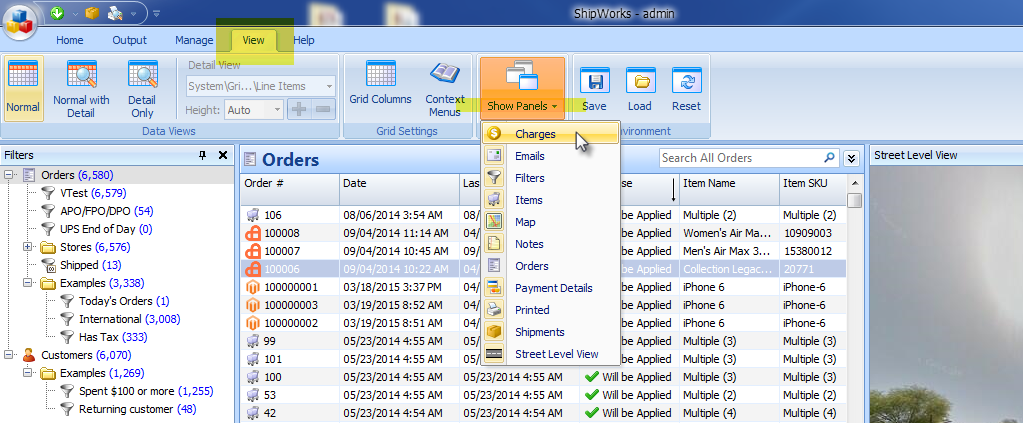
Task: Open the Help ribbon tab
Action: 304,40
